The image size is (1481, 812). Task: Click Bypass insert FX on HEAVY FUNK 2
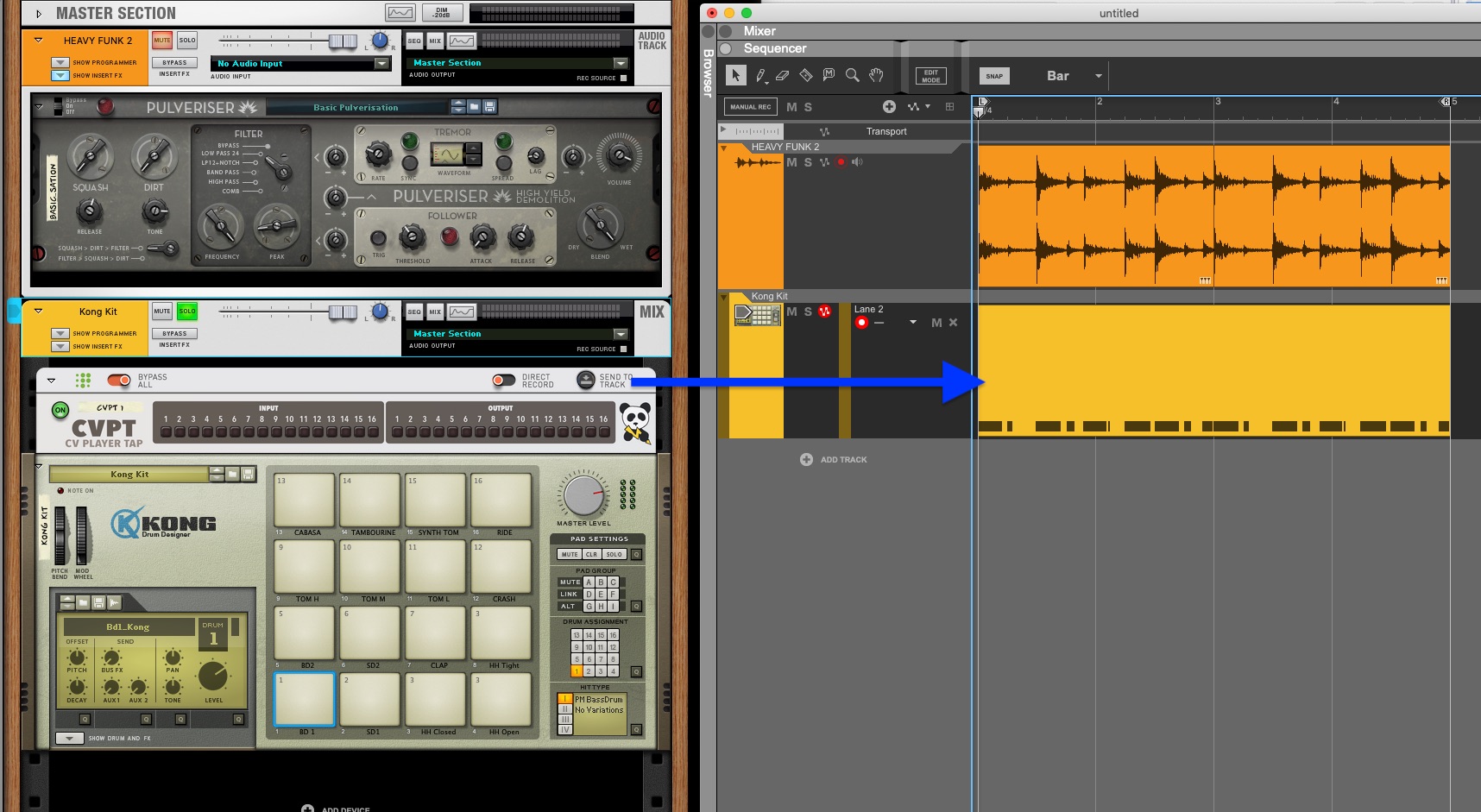point(174,62)
